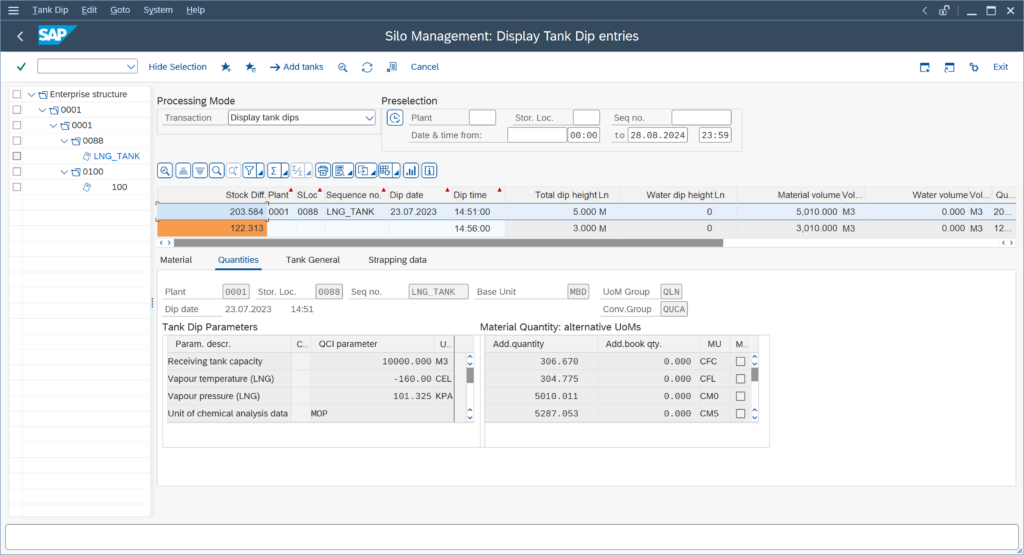Open the Choose layout dropdown arrow
The image size is (1024, 555).
coord(396,172)
